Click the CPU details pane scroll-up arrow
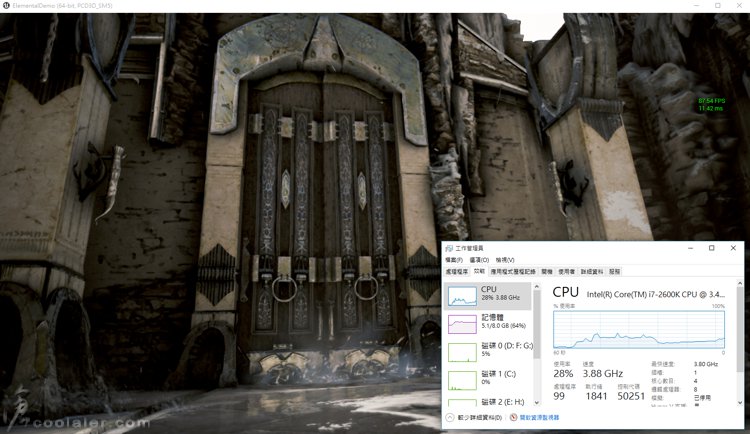This screenshot has height=434, width=750. tap(740, 284)
